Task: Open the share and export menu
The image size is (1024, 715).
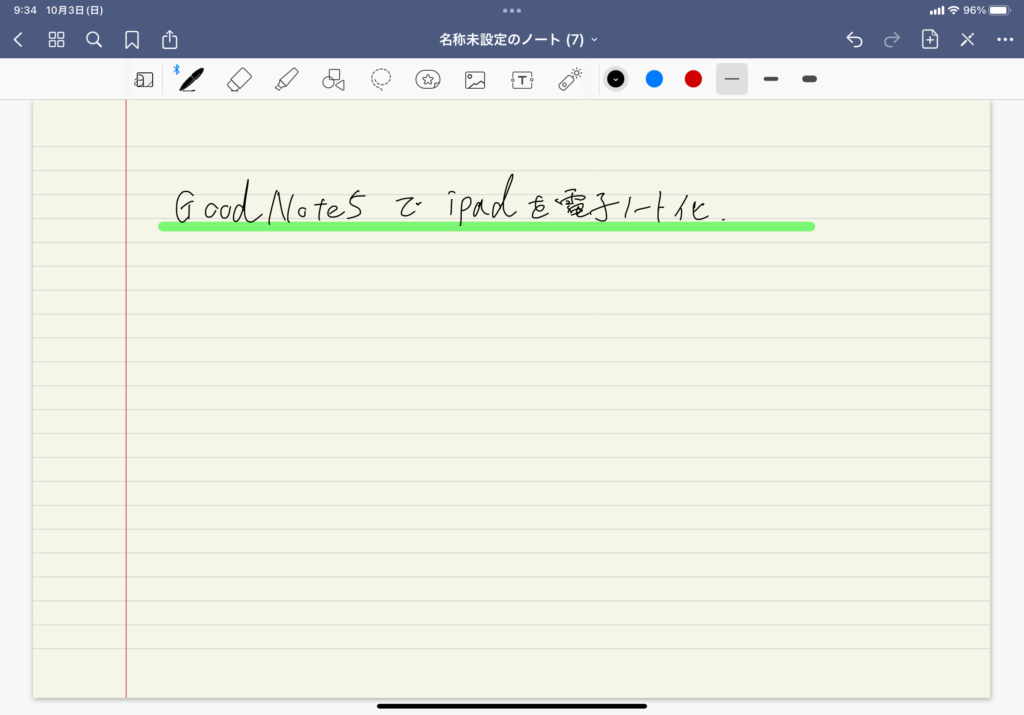Action: pyautogui.click(x=170, y=39)
